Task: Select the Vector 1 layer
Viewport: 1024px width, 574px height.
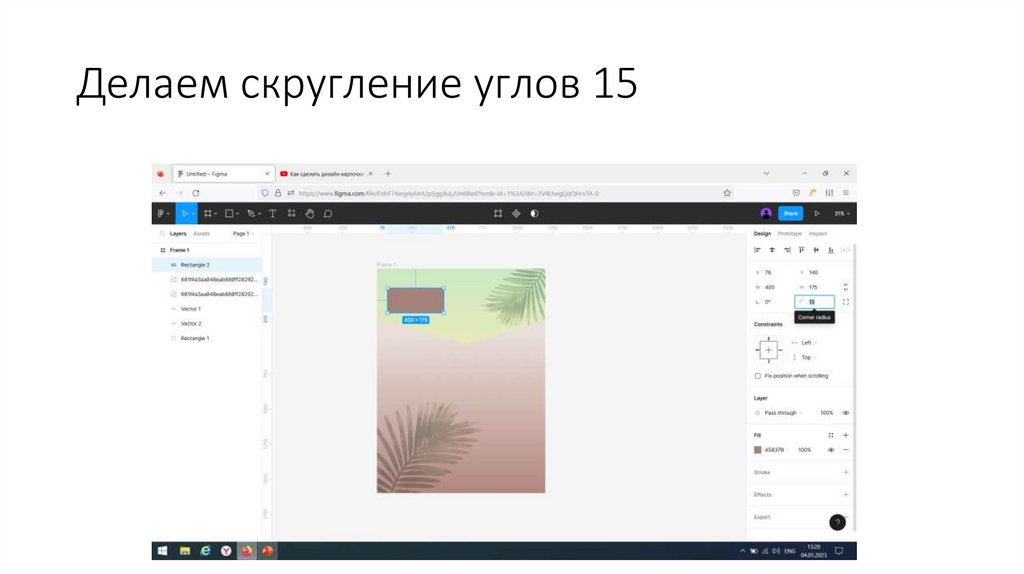Action: tap(207, 309)
